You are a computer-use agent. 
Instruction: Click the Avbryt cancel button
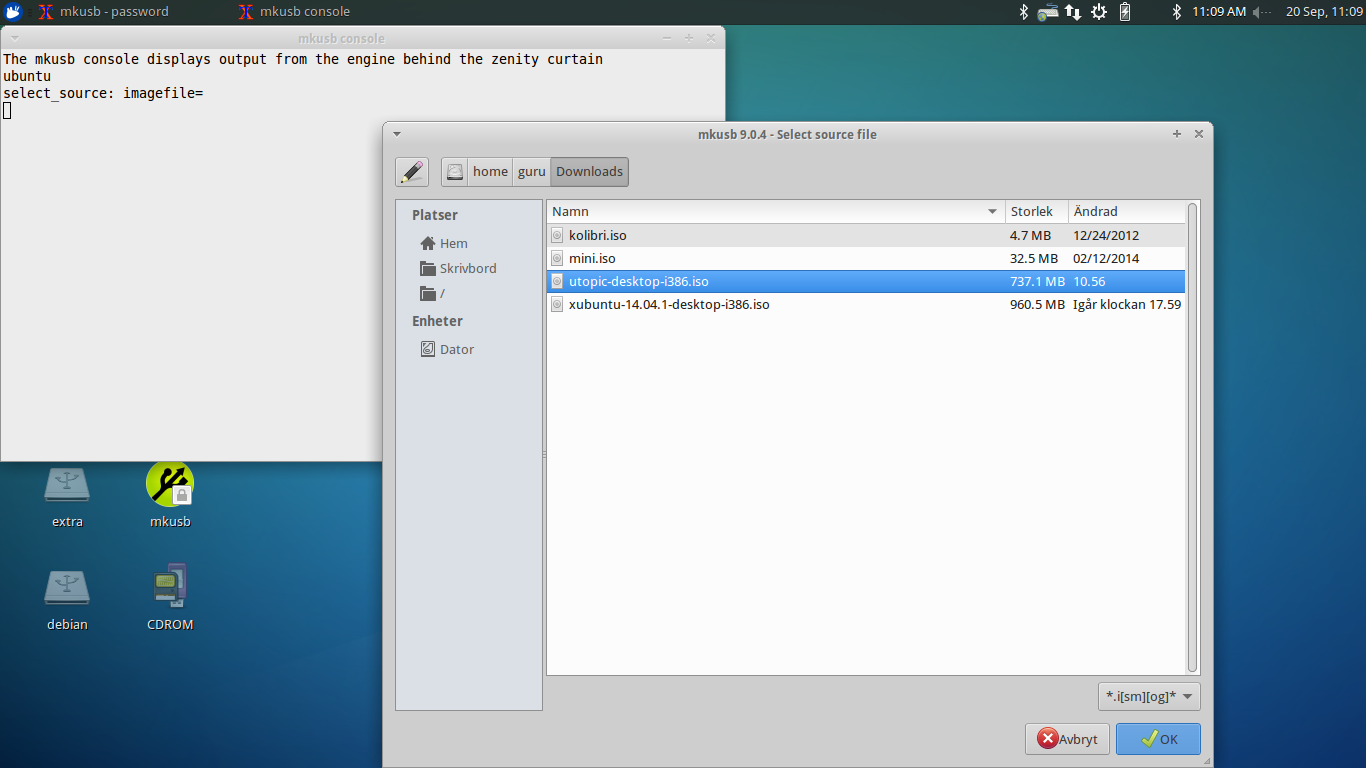1067,740
